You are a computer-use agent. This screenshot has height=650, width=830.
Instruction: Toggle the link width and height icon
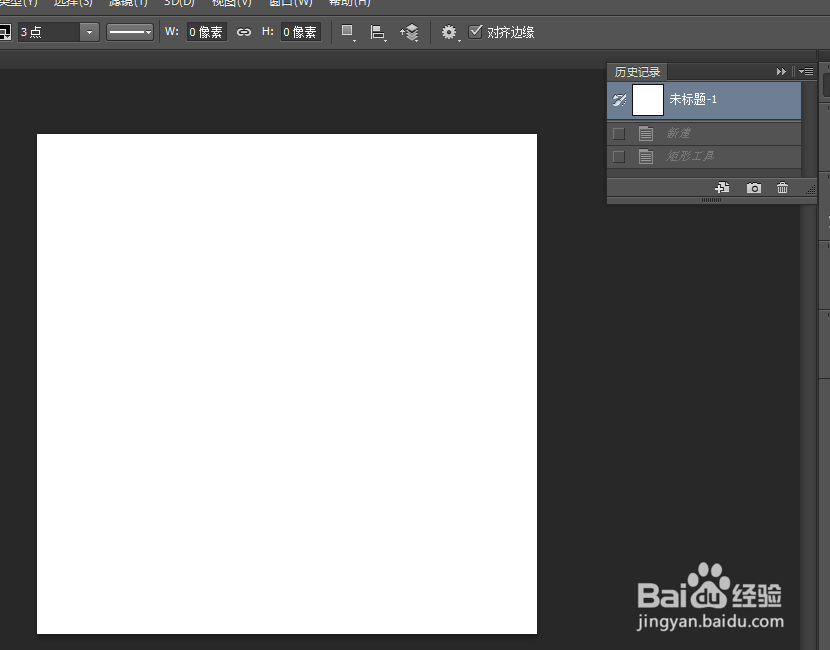tap(243, 32)
